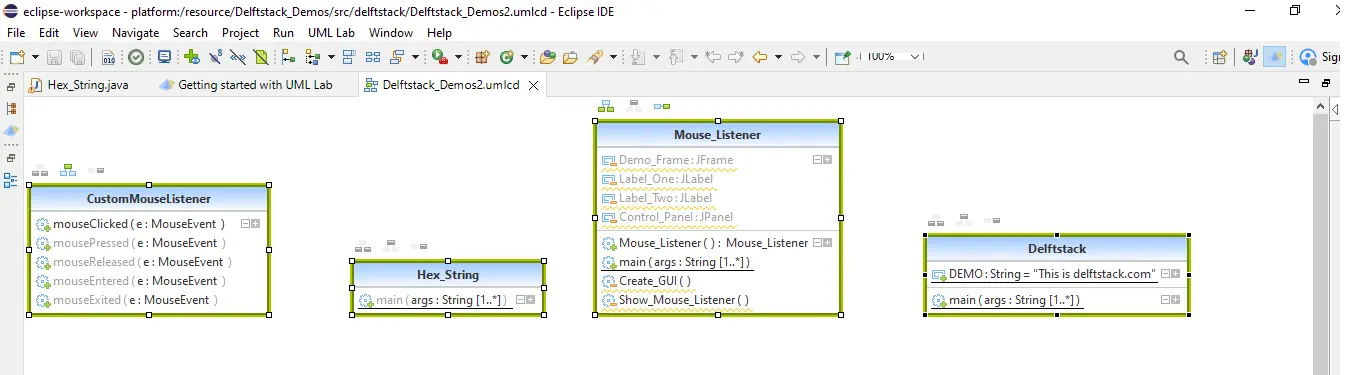Open the UML Lab menu
The image size is (1362, 375).
tap(331, 33)
